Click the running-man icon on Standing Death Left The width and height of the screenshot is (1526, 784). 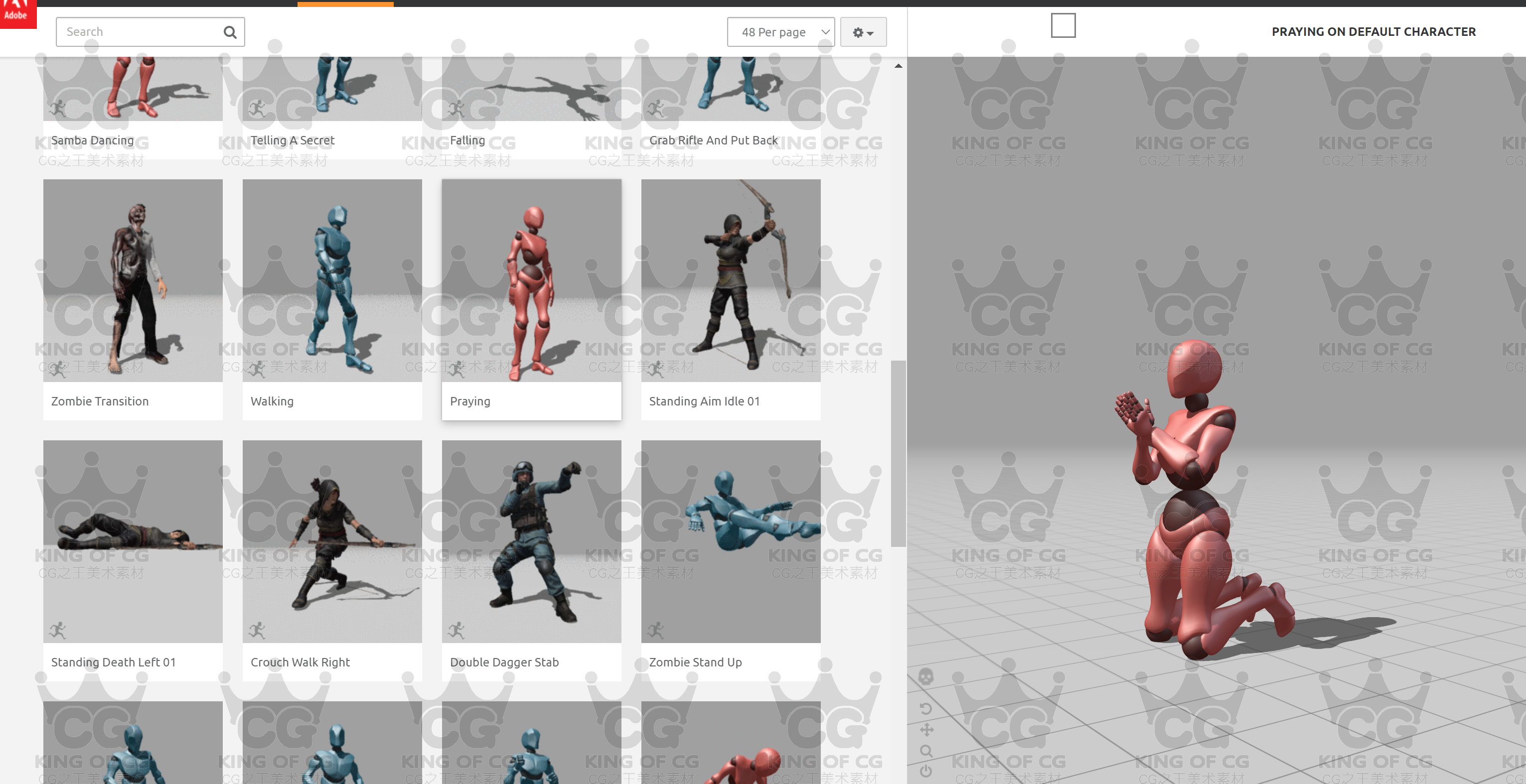(57, 630)
